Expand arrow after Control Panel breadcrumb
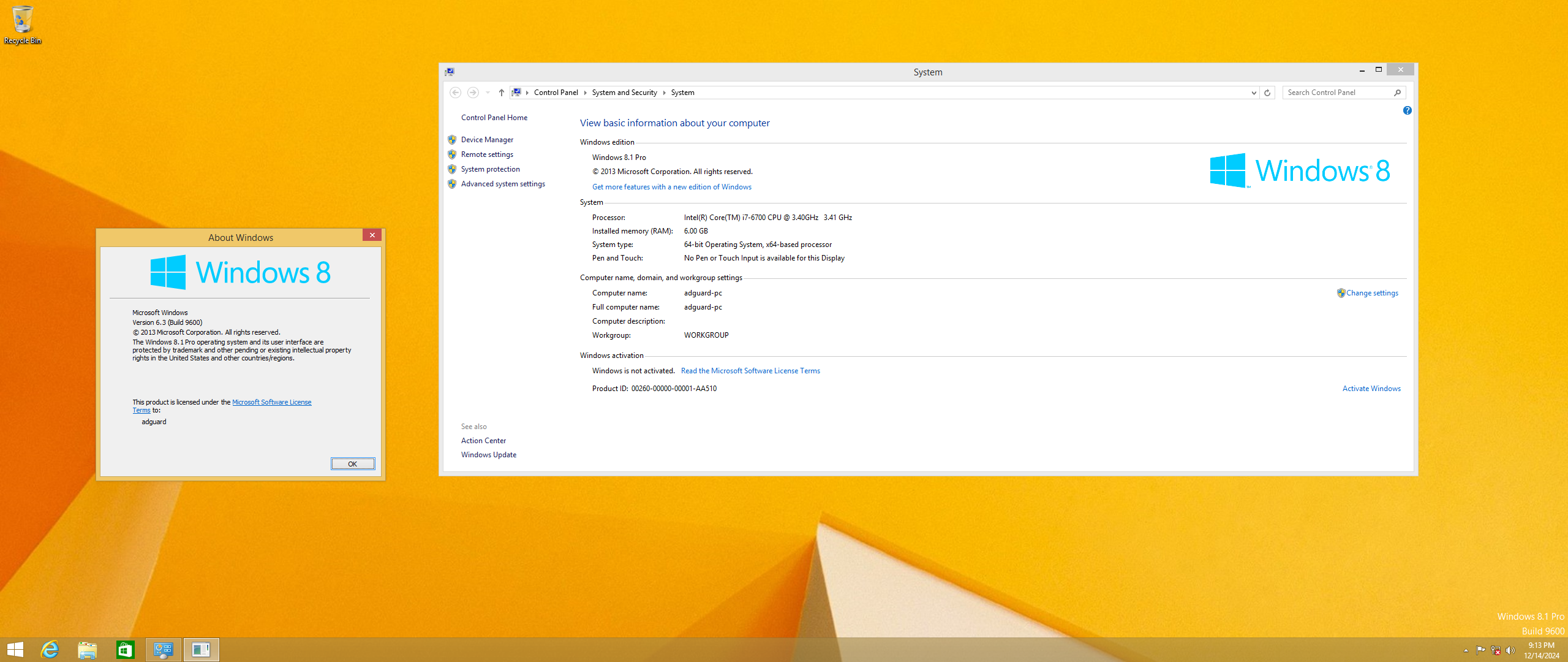 click(x=585, y=93)
